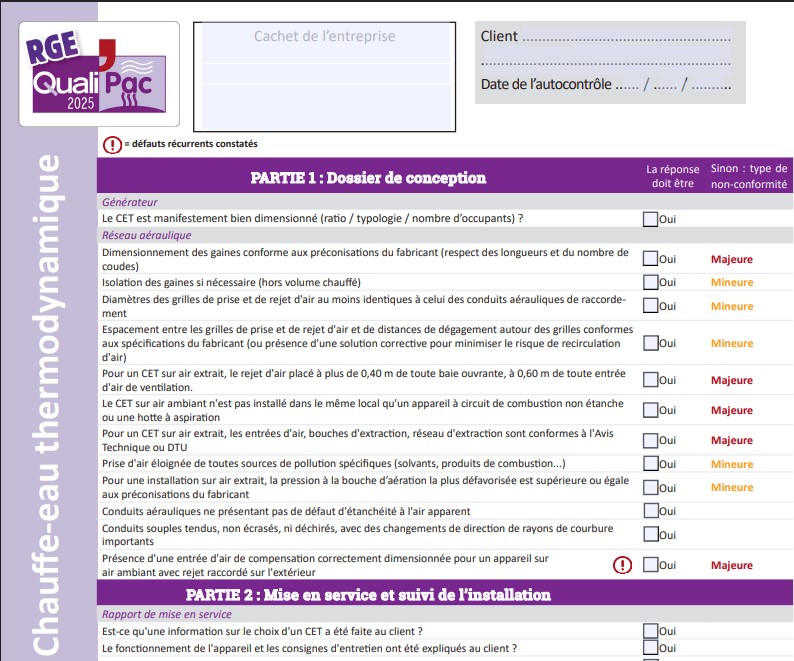Click the défauts récurrents warning icon in legend

pos(112,145)
